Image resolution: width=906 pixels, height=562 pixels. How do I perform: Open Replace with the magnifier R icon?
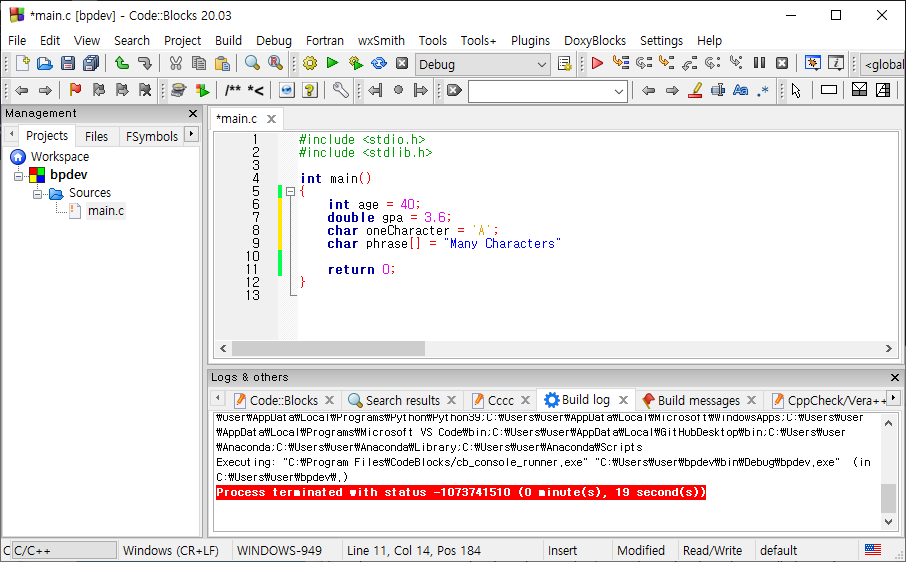point(275,64)
